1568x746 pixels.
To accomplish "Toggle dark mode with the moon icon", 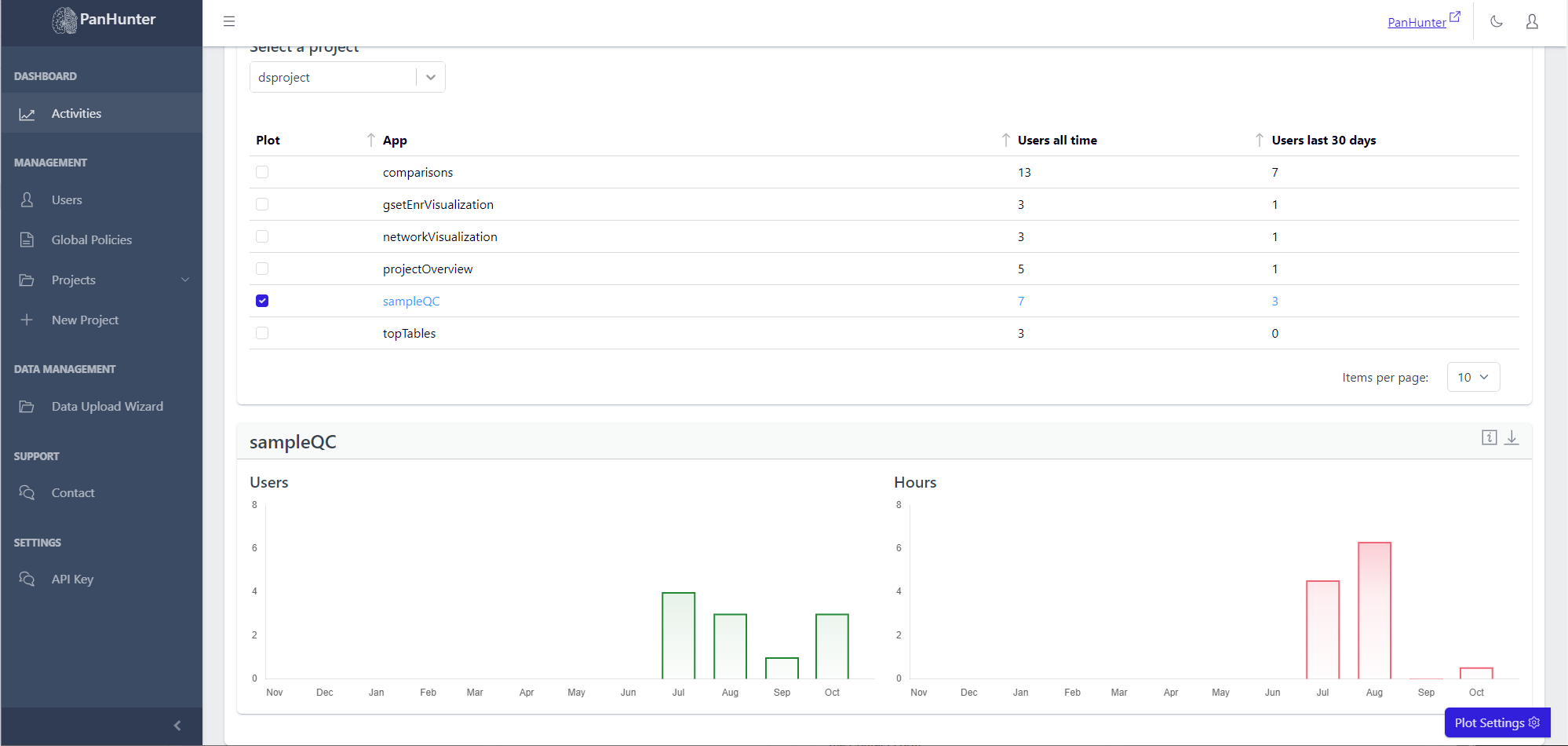I will [1496, 21].
